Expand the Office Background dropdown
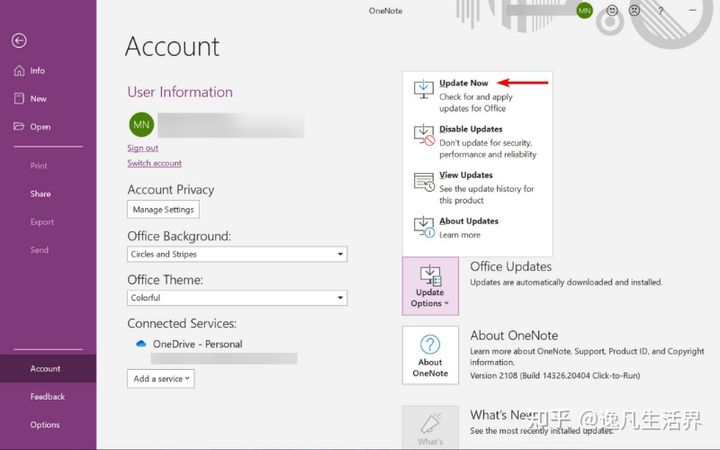 coord(237,254)
